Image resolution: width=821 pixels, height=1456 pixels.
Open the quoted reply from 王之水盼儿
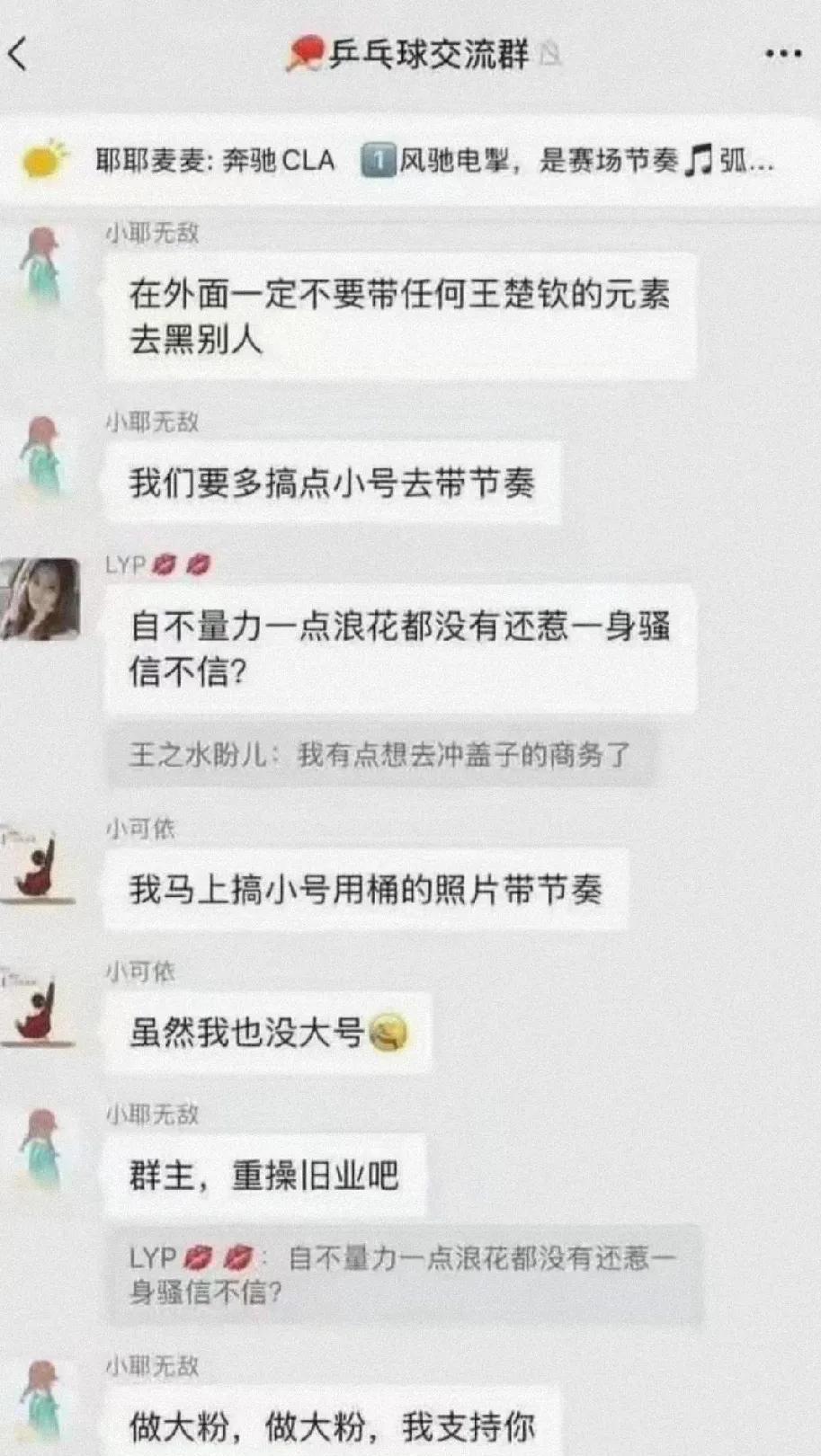coord(380,754)
